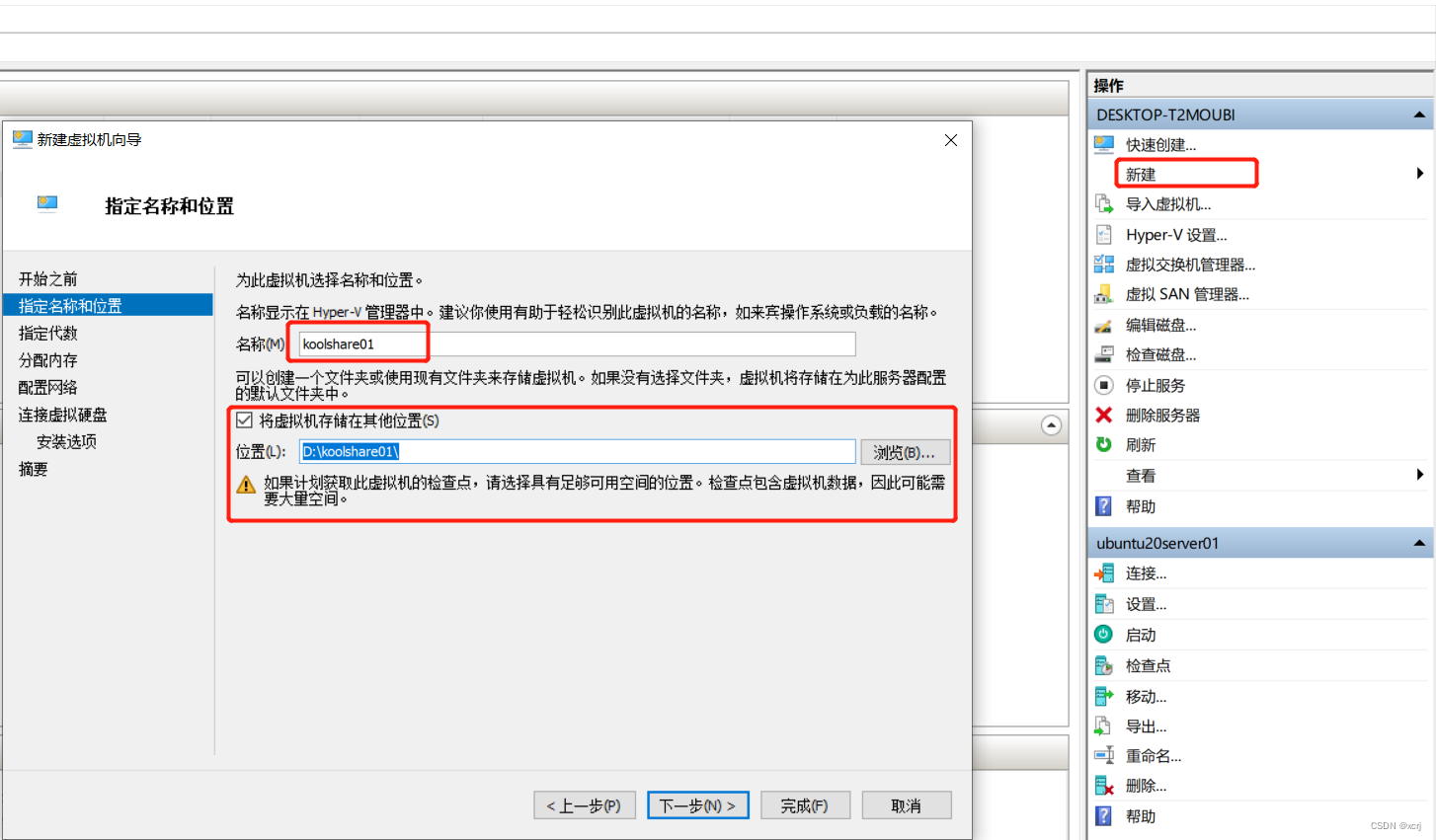1436x840 pixels.
Task: Click the 浏览(B)... browse button
Action: point(905,452)
